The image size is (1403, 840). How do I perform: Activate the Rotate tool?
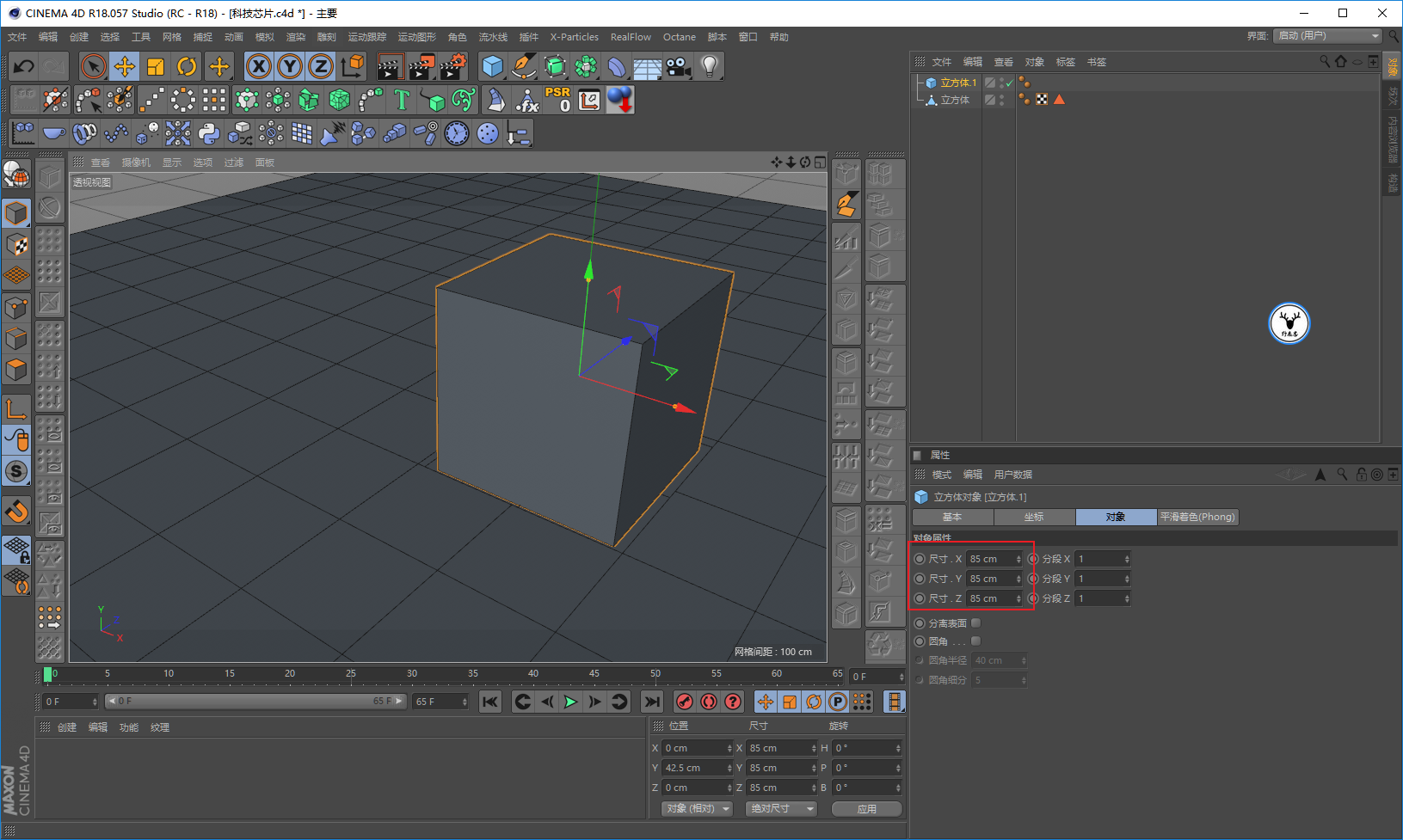pyautogui.click(x=187, y=66)
